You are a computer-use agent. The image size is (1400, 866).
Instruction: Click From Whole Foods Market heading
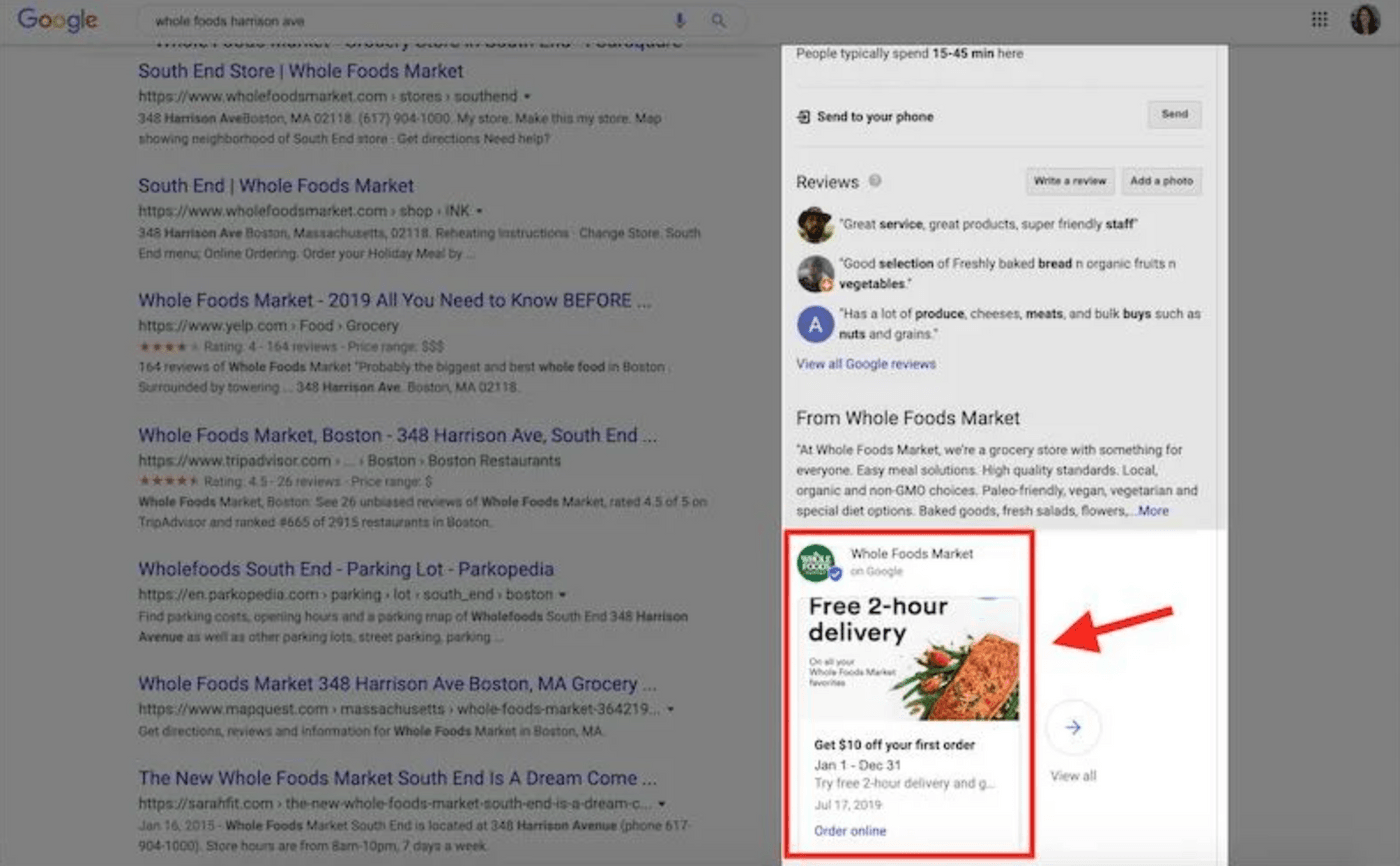pos(908,418)
